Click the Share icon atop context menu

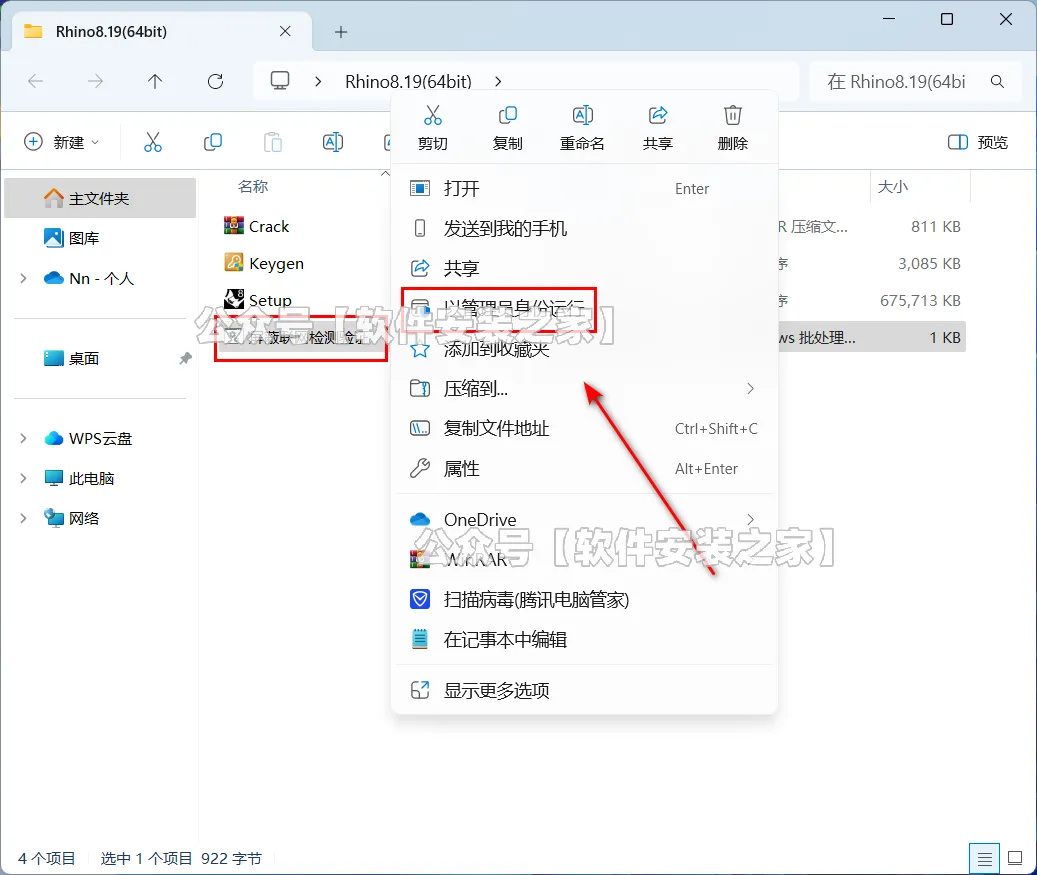pos(657,116)
